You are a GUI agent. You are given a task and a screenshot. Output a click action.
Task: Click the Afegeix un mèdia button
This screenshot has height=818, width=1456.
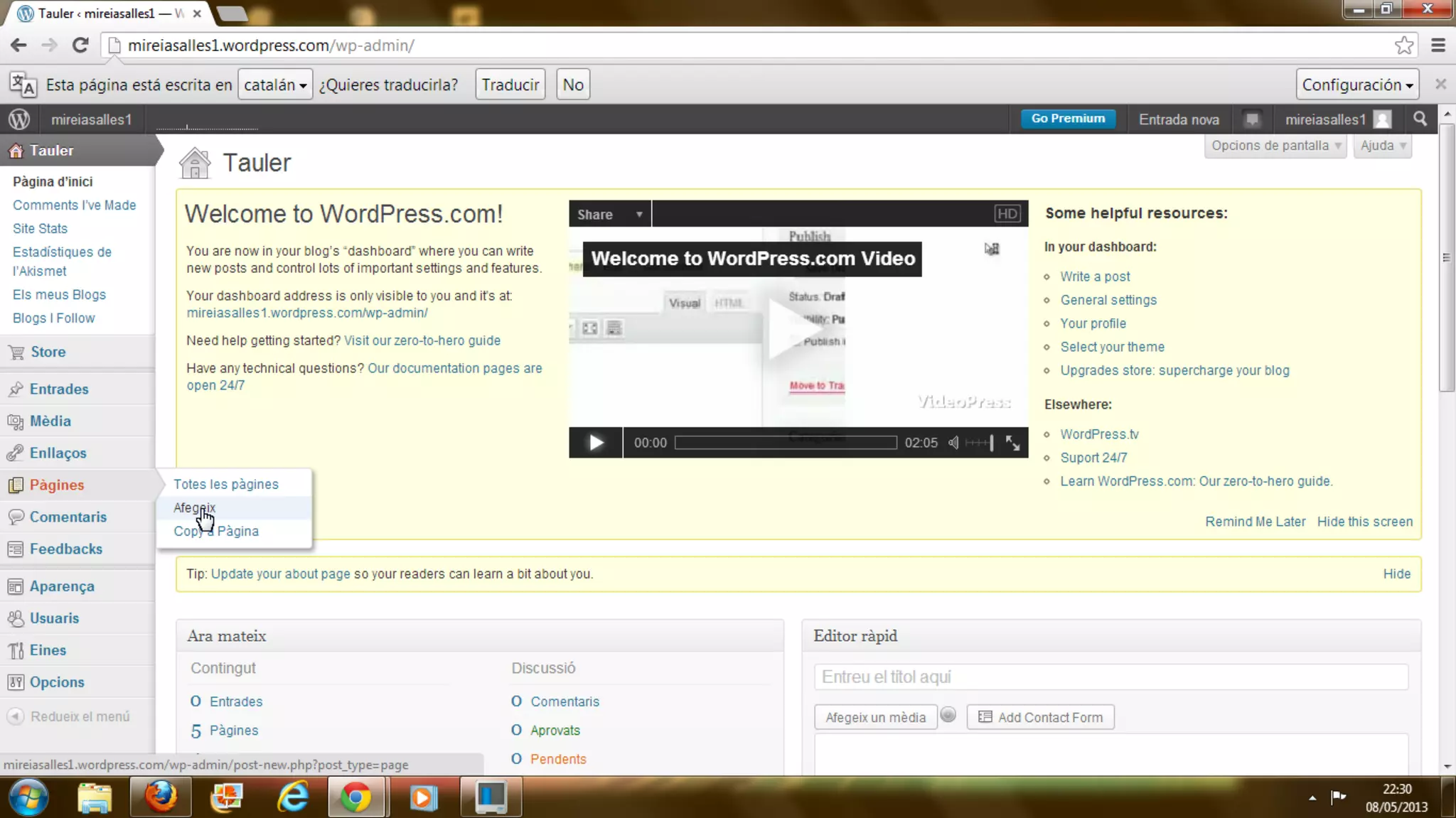(875, 717)
